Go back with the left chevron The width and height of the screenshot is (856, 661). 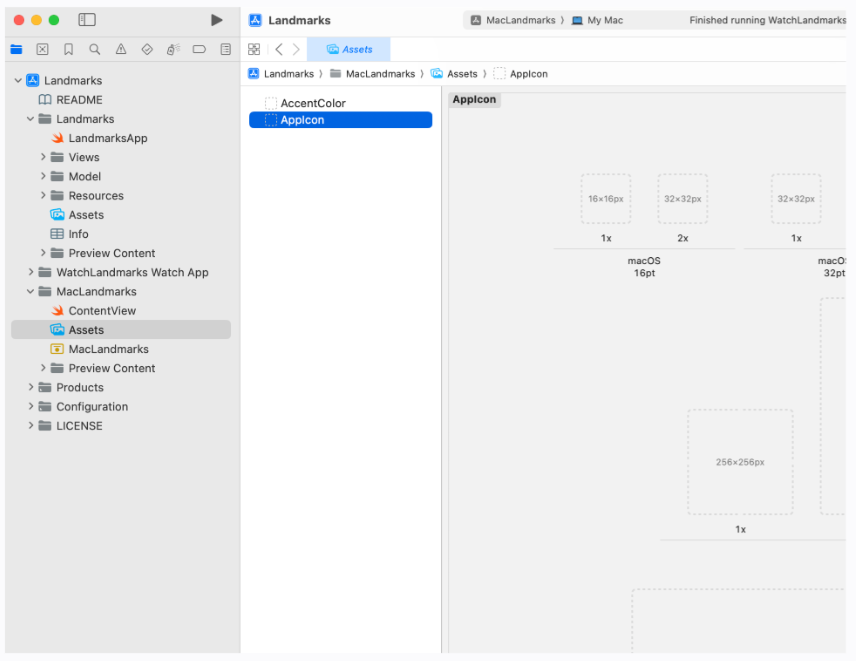point(279,50)
